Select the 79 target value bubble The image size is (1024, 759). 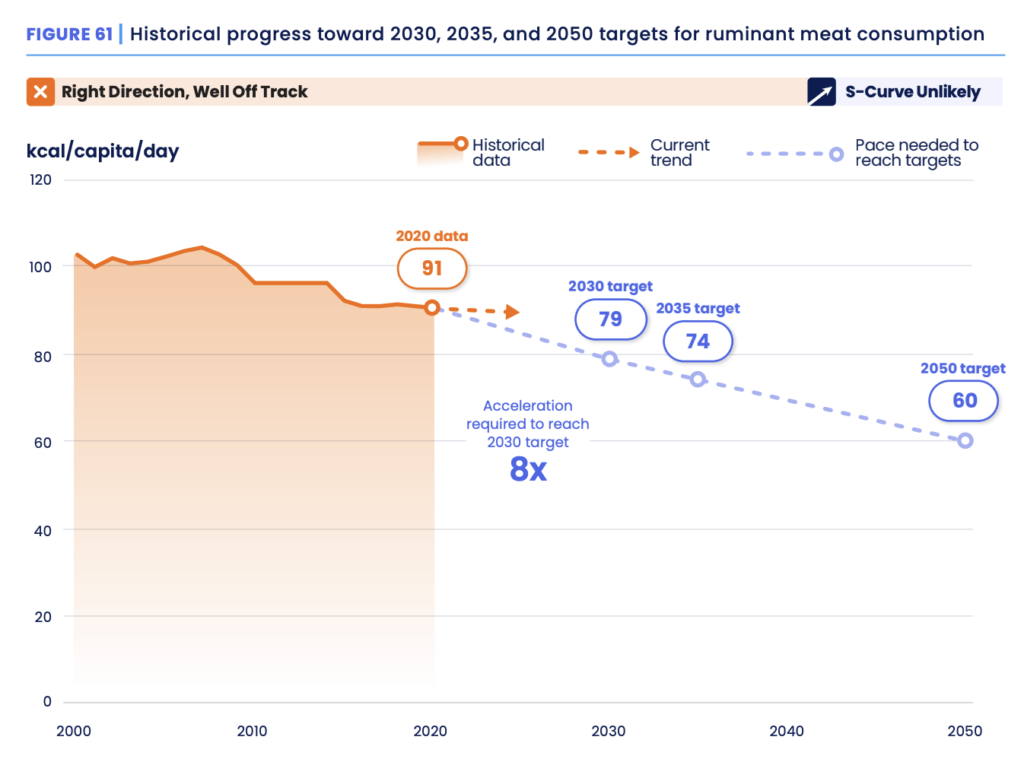click(x=610, y=319)
